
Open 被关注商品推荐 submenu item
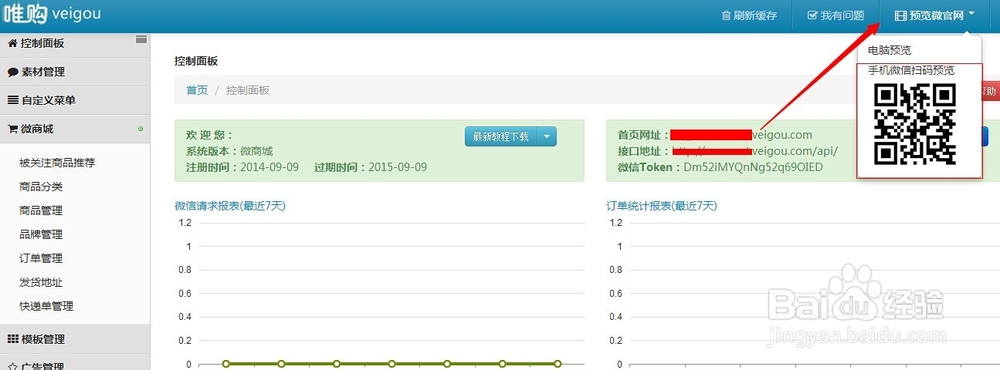click(57, 163)
